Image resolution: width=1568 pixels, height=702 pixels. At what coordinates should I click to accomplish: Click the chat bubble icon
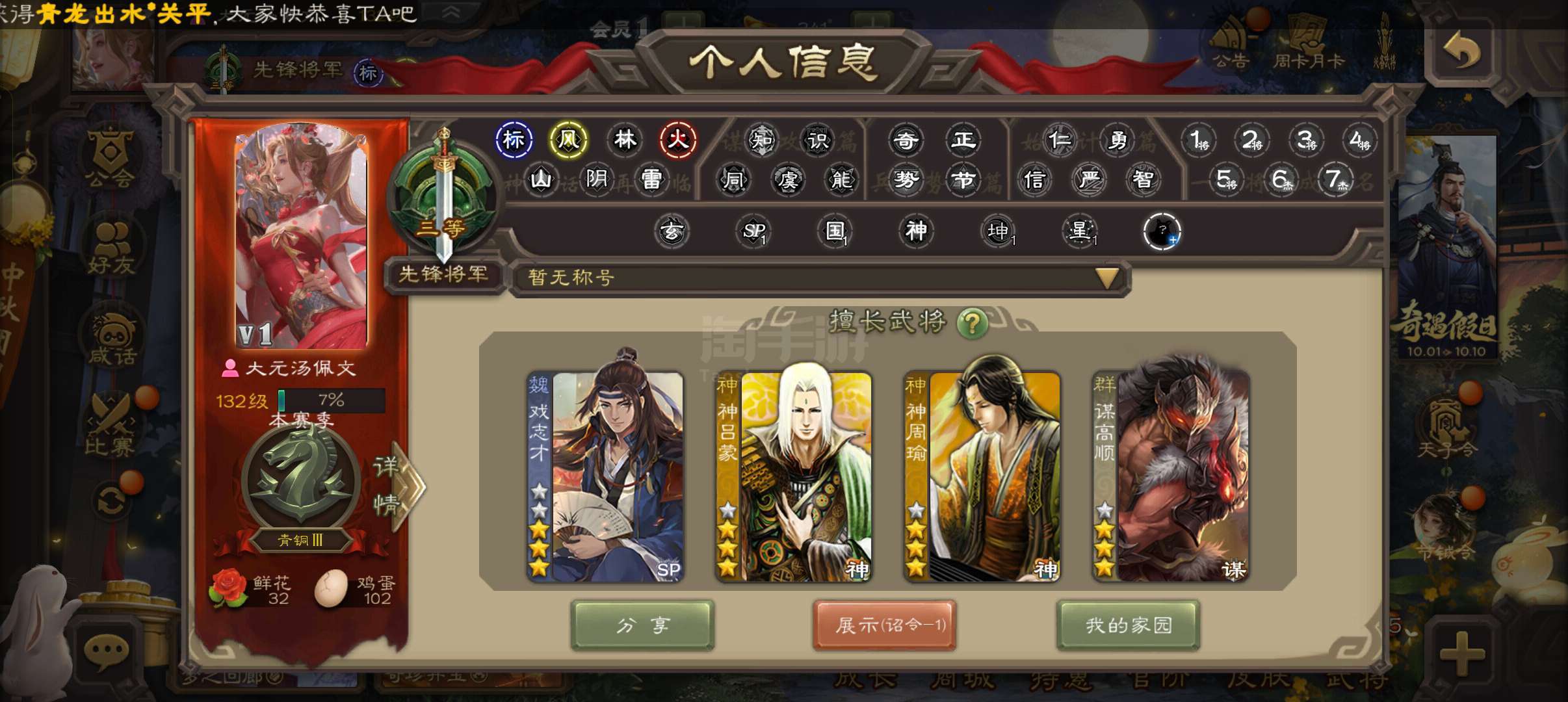[x=106, y=650]
